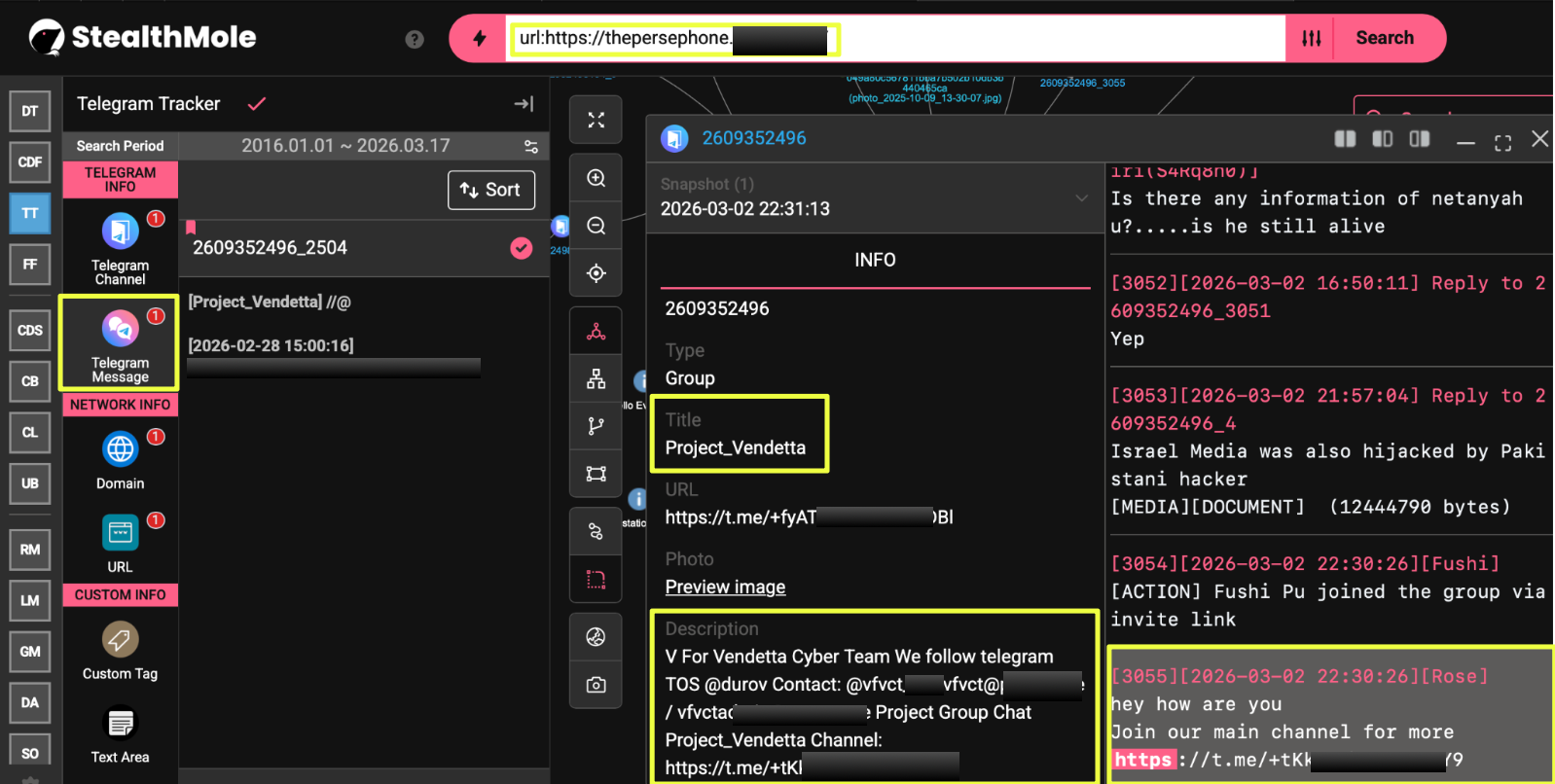
Task: Open the Sort options button
Action: tap(490, 190)
